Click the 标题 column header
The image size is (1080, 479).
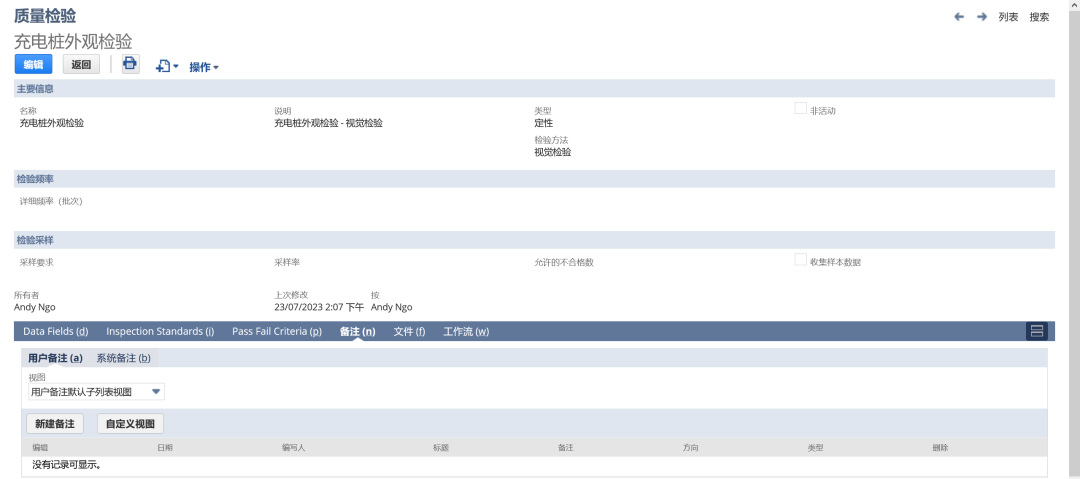coord(441,448)
